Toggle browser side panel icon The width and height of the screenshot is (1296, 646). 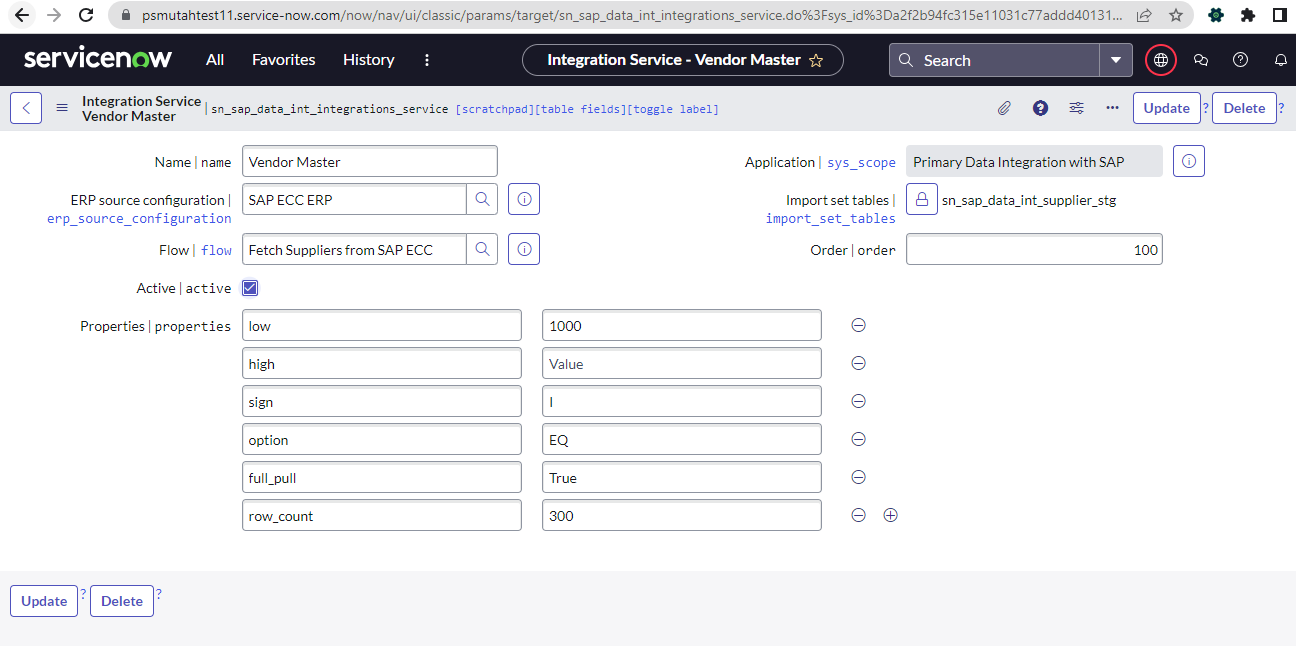point(1279,16)
